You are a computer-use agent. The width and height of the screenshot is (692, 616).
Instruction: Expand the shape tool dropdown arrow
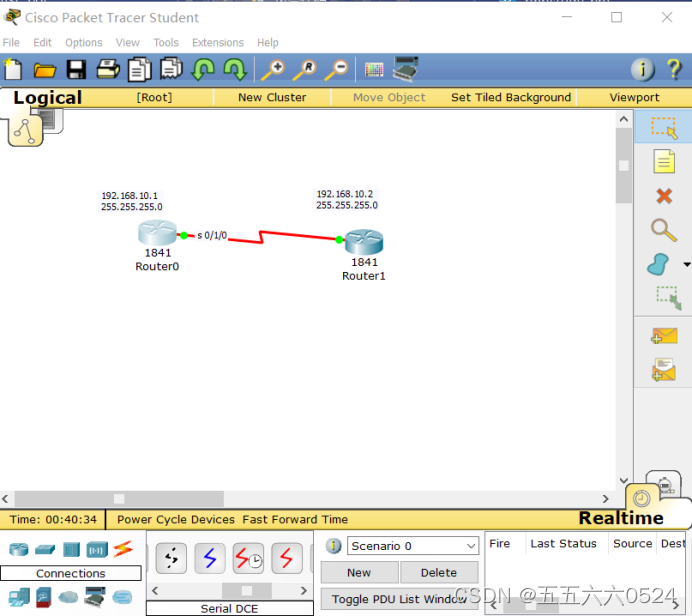(x=687, y=264)
